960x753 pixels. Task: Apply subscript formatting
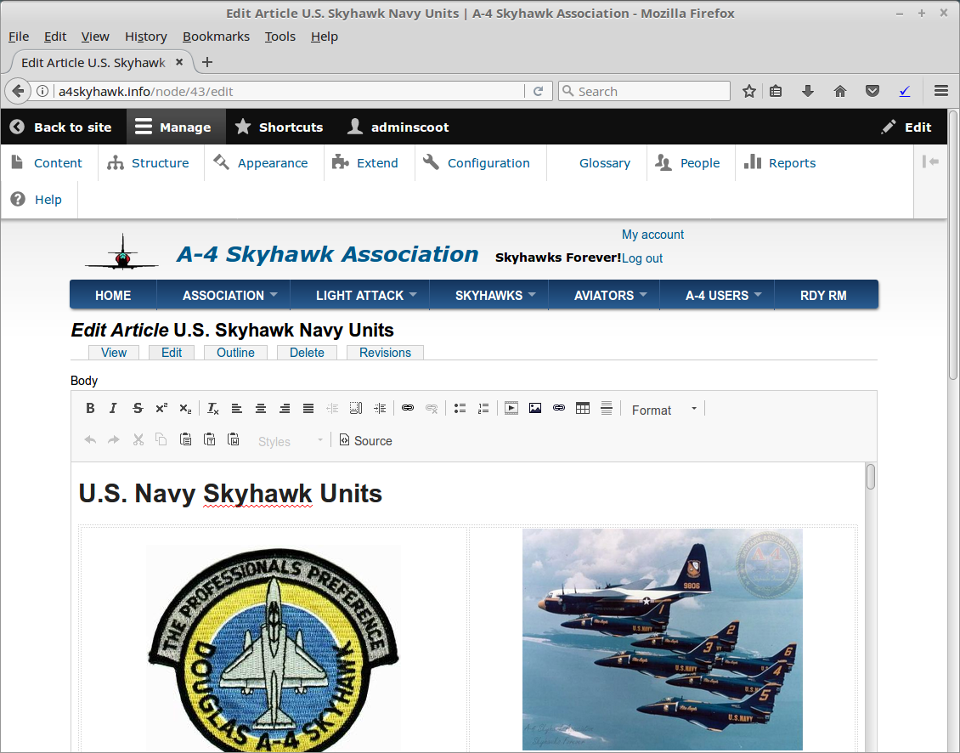coord(186,408)
